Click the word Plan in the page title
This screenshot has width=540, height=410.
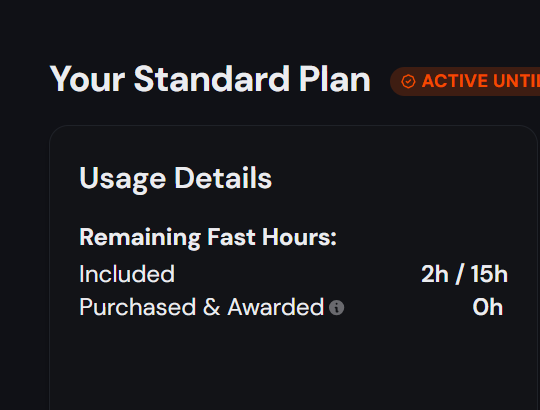[x=334, y=79]
